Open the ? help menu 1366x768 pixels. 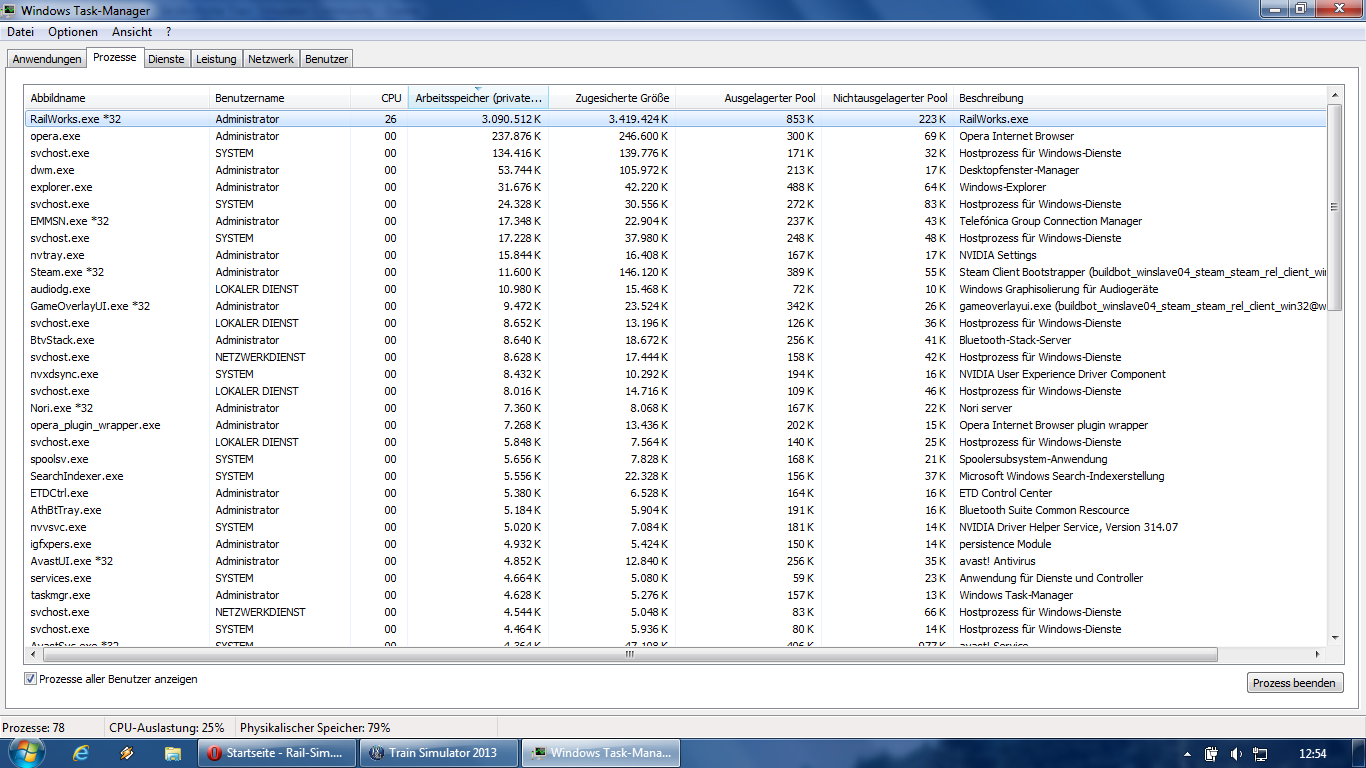169,32
